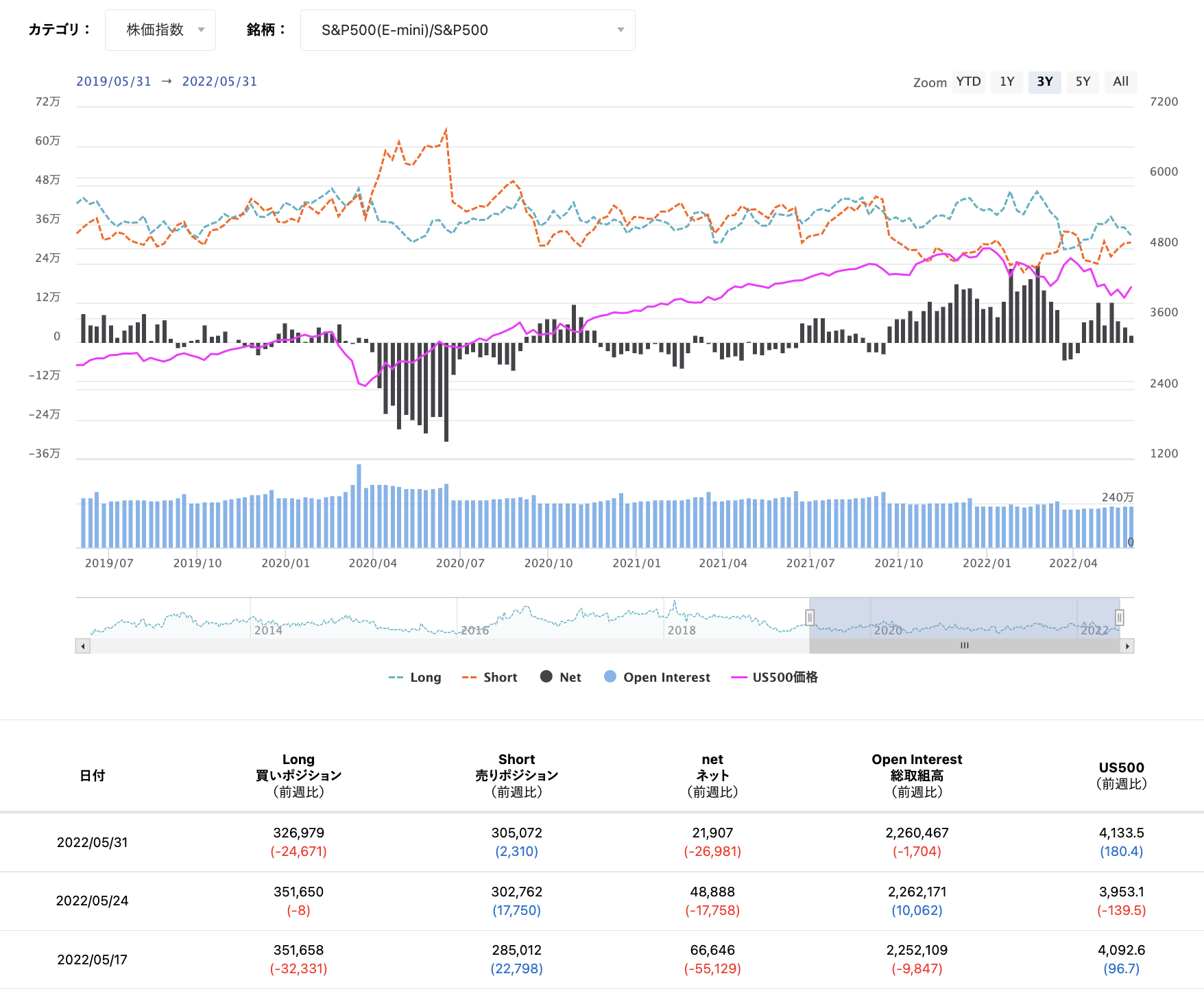The width and height of the screenshot is (1204, 1000).
Task: Toggle the Long series in legend
Action: pos(415,678)
